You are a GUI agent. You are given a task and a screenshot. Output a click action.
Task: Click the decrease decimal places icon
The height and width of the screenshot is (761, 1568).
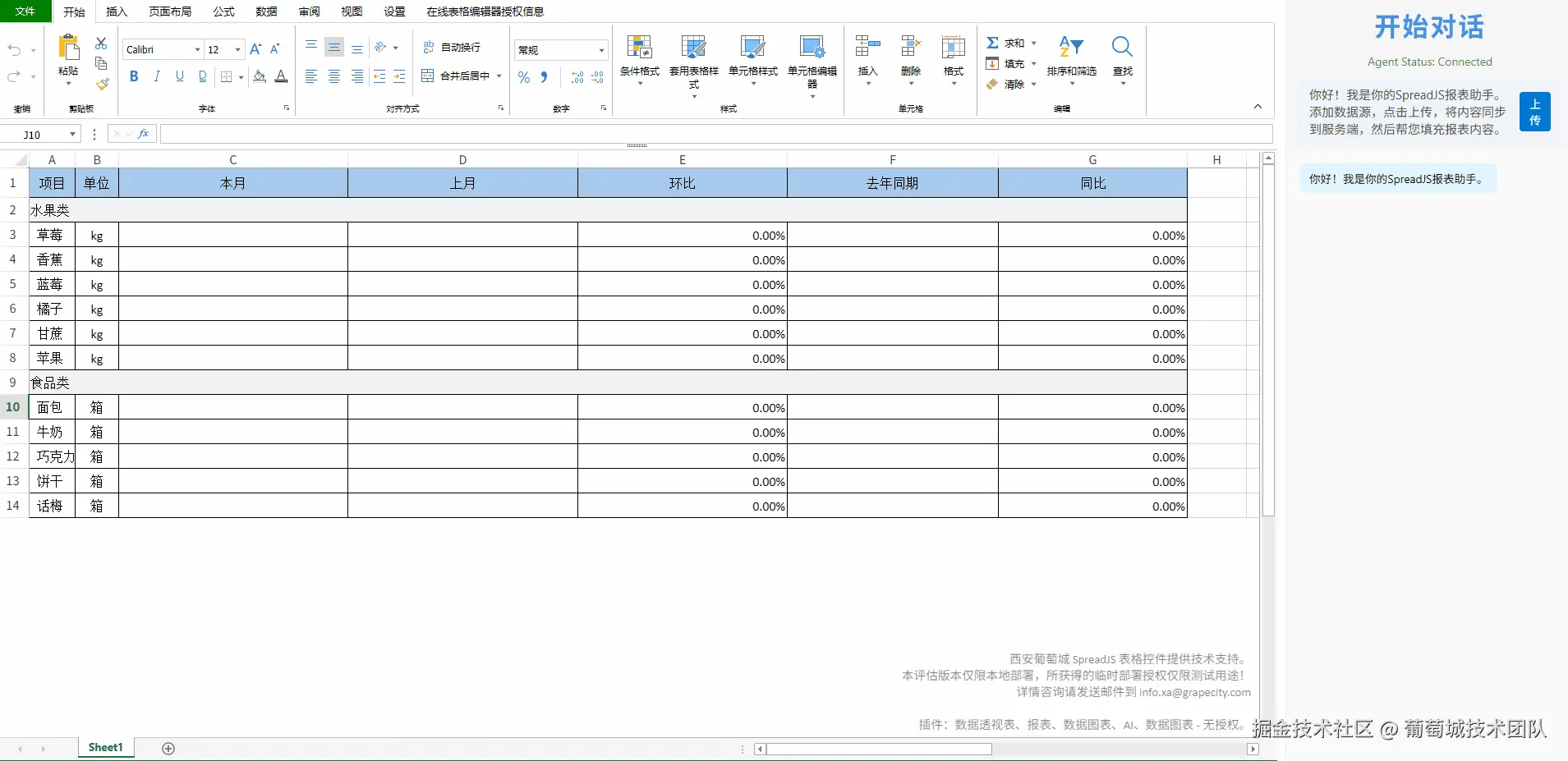pyautogui.click(x=597, y=77)
